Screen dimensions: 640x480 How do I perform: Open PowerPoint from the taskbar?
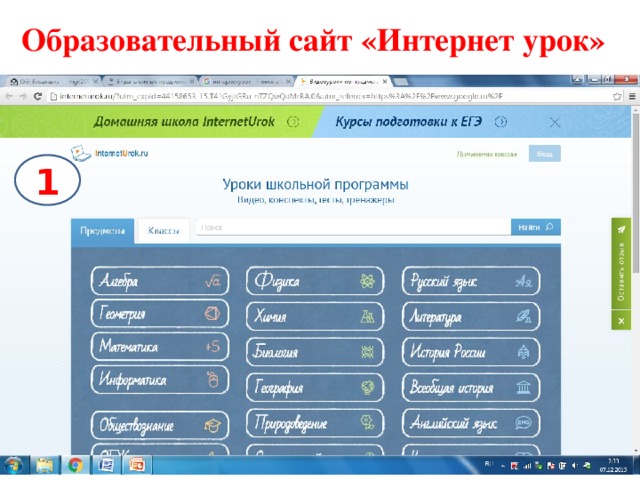(x=137, y=465)
